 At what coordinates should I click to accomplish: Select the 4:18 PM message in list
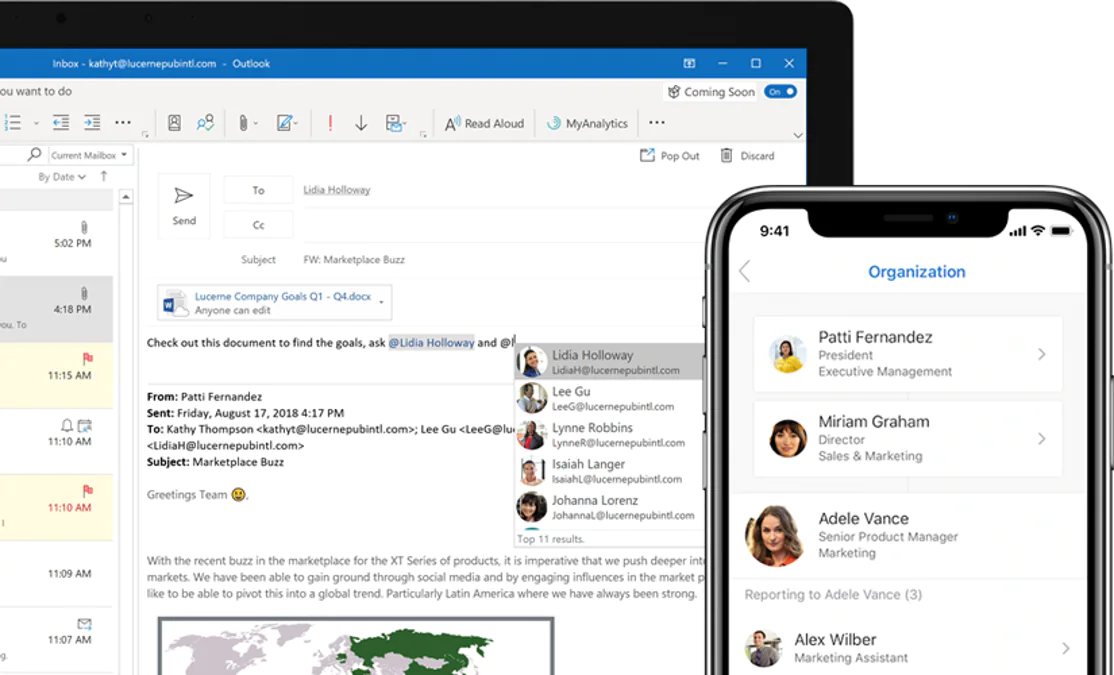click(56, 309)
